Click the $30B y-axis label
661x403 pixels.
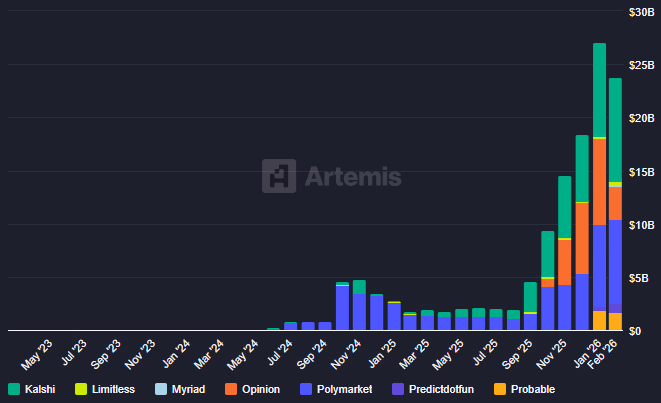tap(642, 12)
